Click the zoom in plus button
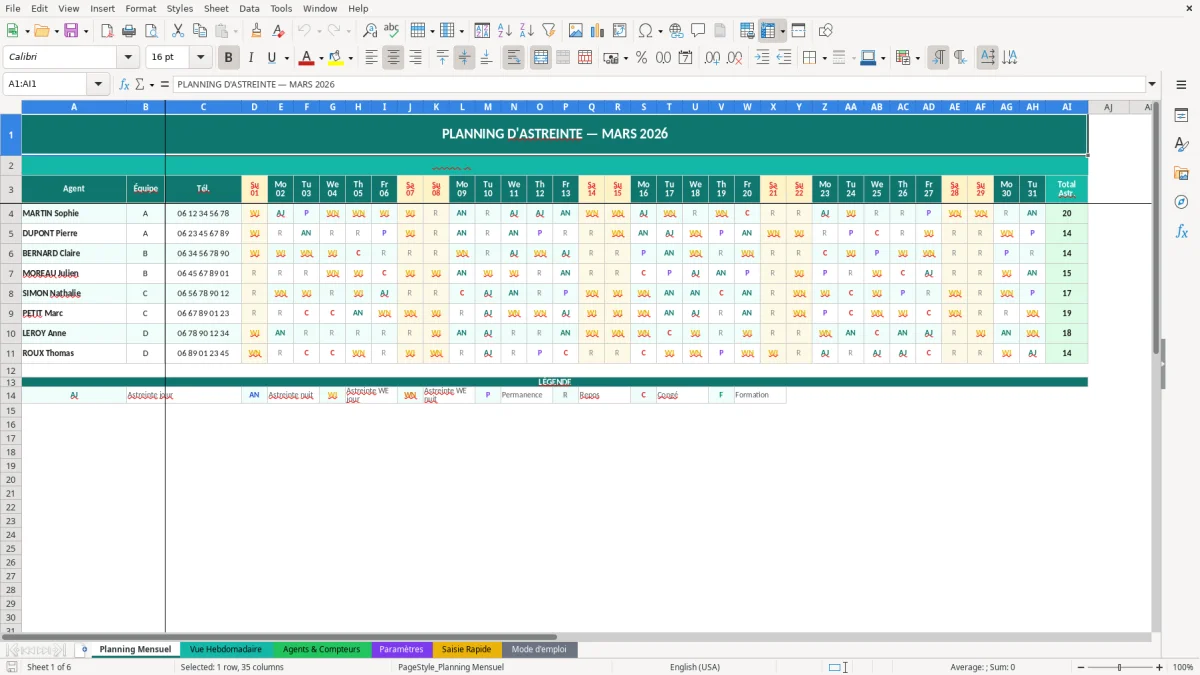The width and height of the screenshot is (1200, 675). point(1159,667)
